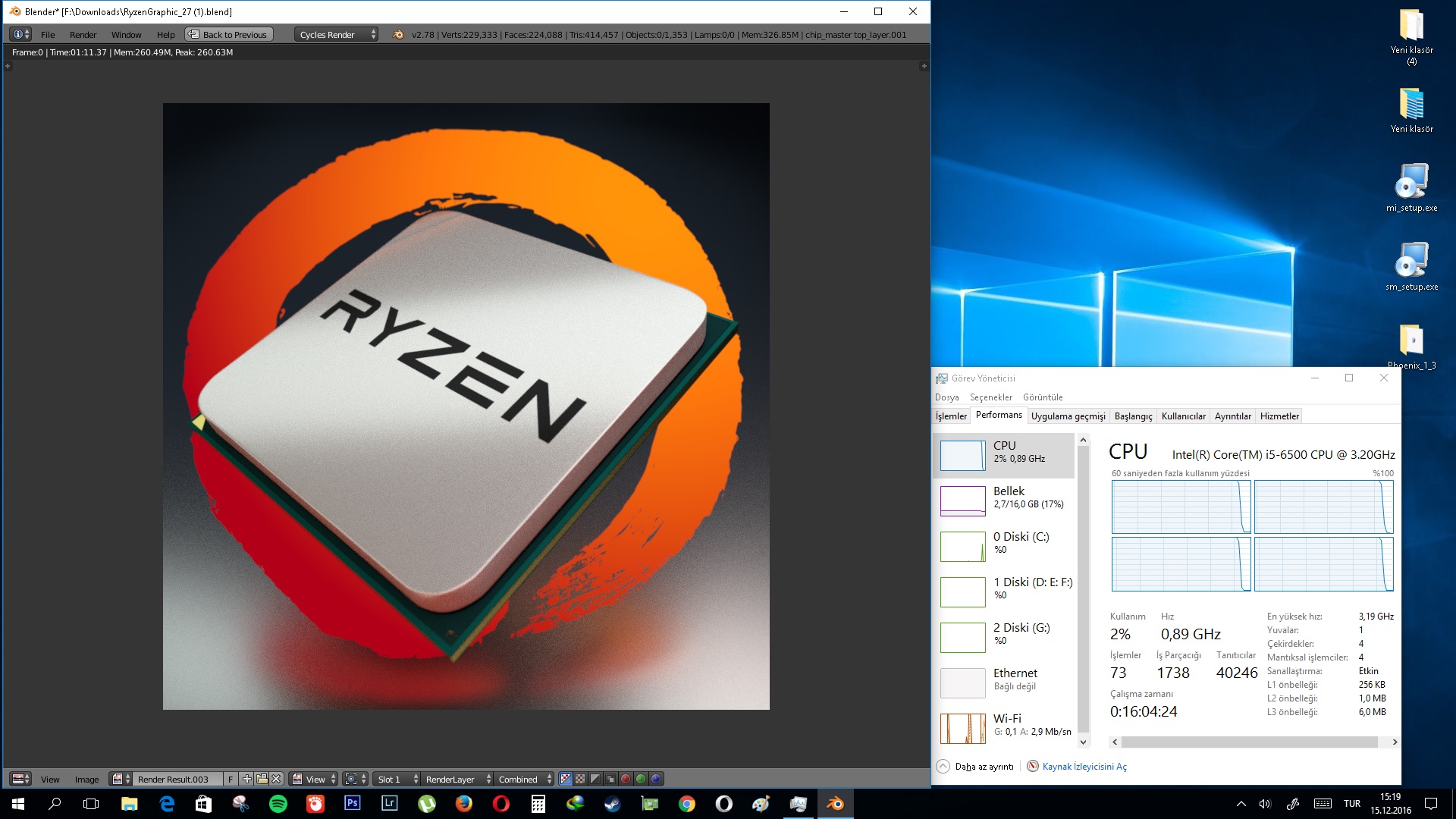The height and width of the screenshot is (819, 1456).
Task: Toggle Alpha channel display in image editor
Action: coord(595,779)
